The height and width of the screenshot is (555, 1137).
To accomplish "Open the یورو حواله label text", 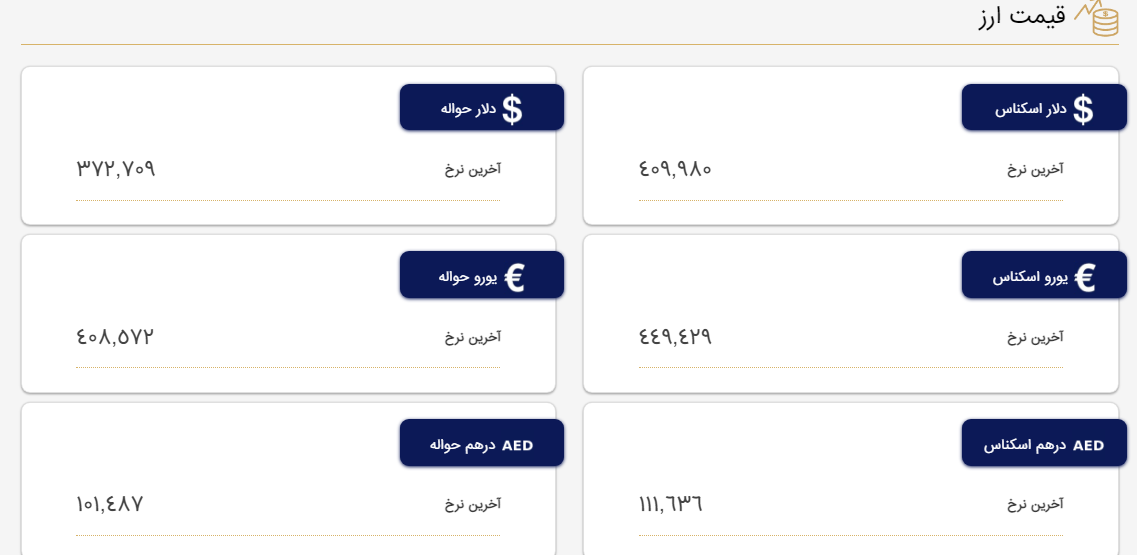I will [467, 276].
